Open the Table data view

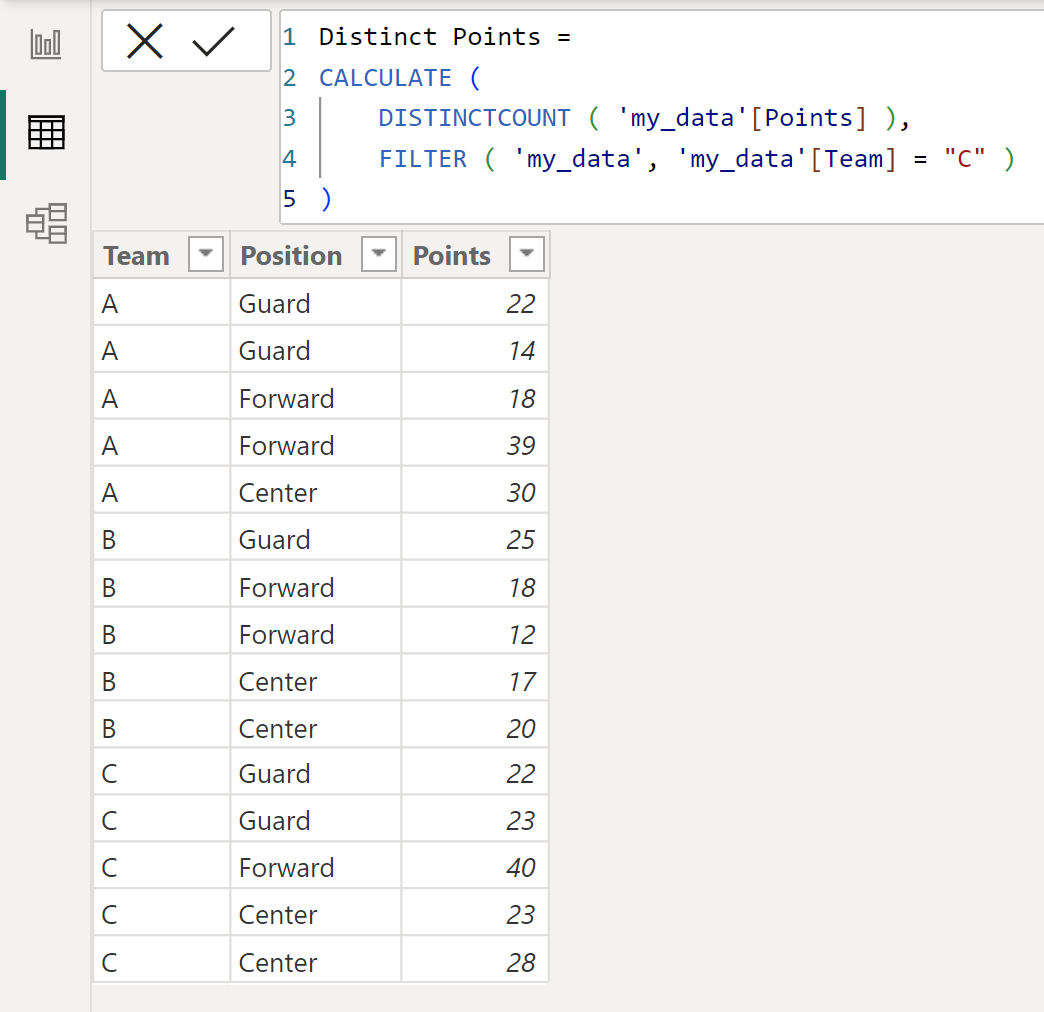46,133
